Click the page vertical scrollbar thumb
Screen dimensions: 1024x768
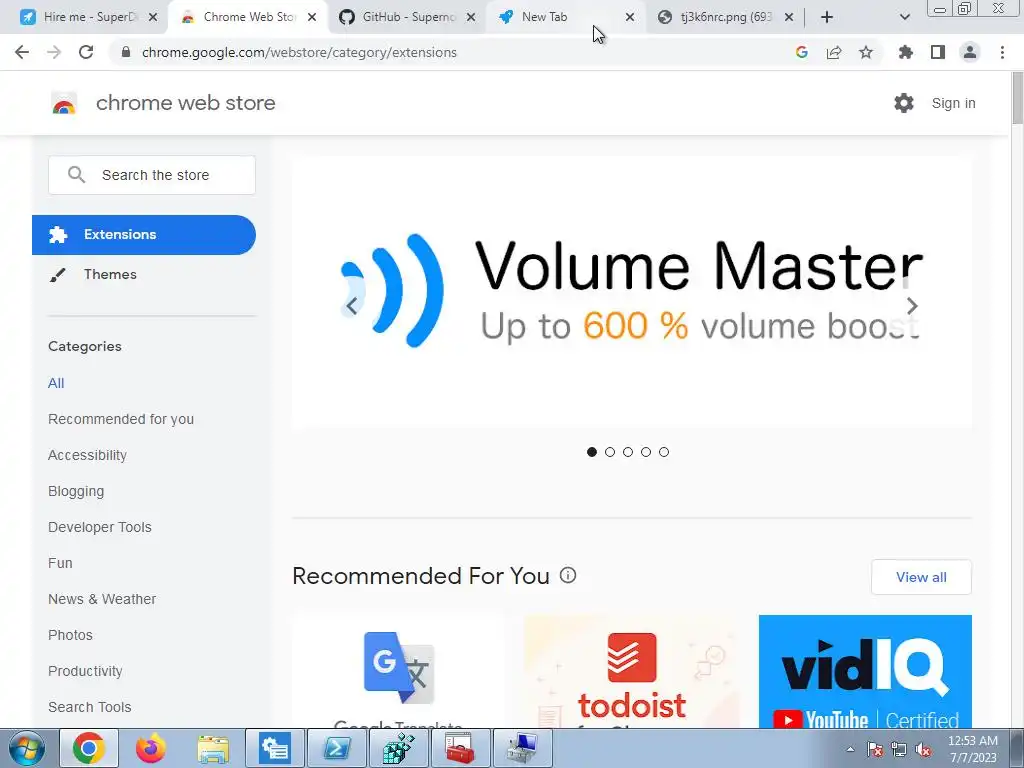click(1017, 98)
